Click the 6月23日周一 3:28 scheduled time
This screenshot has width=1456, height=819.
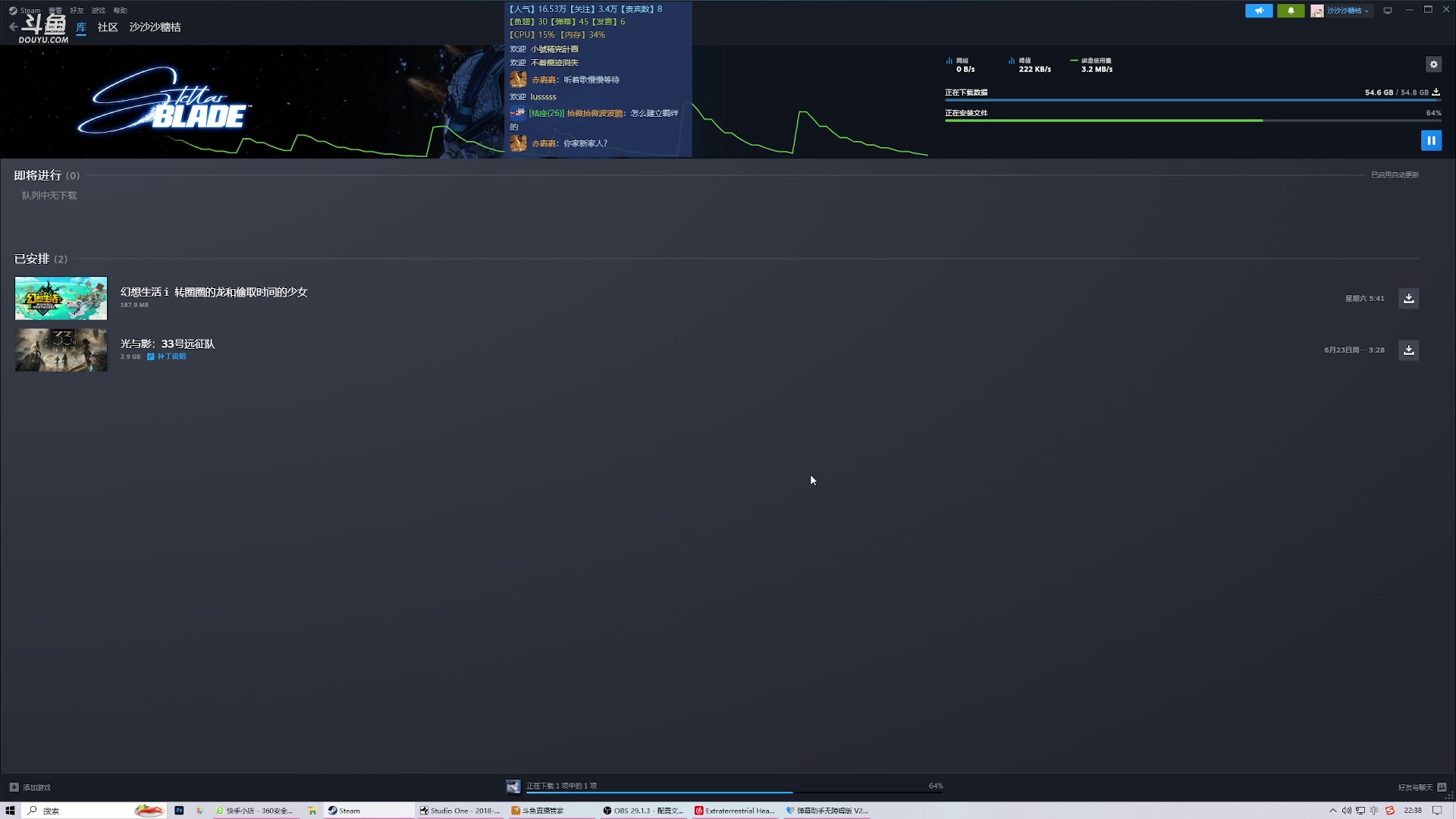tap(1354, 350)
